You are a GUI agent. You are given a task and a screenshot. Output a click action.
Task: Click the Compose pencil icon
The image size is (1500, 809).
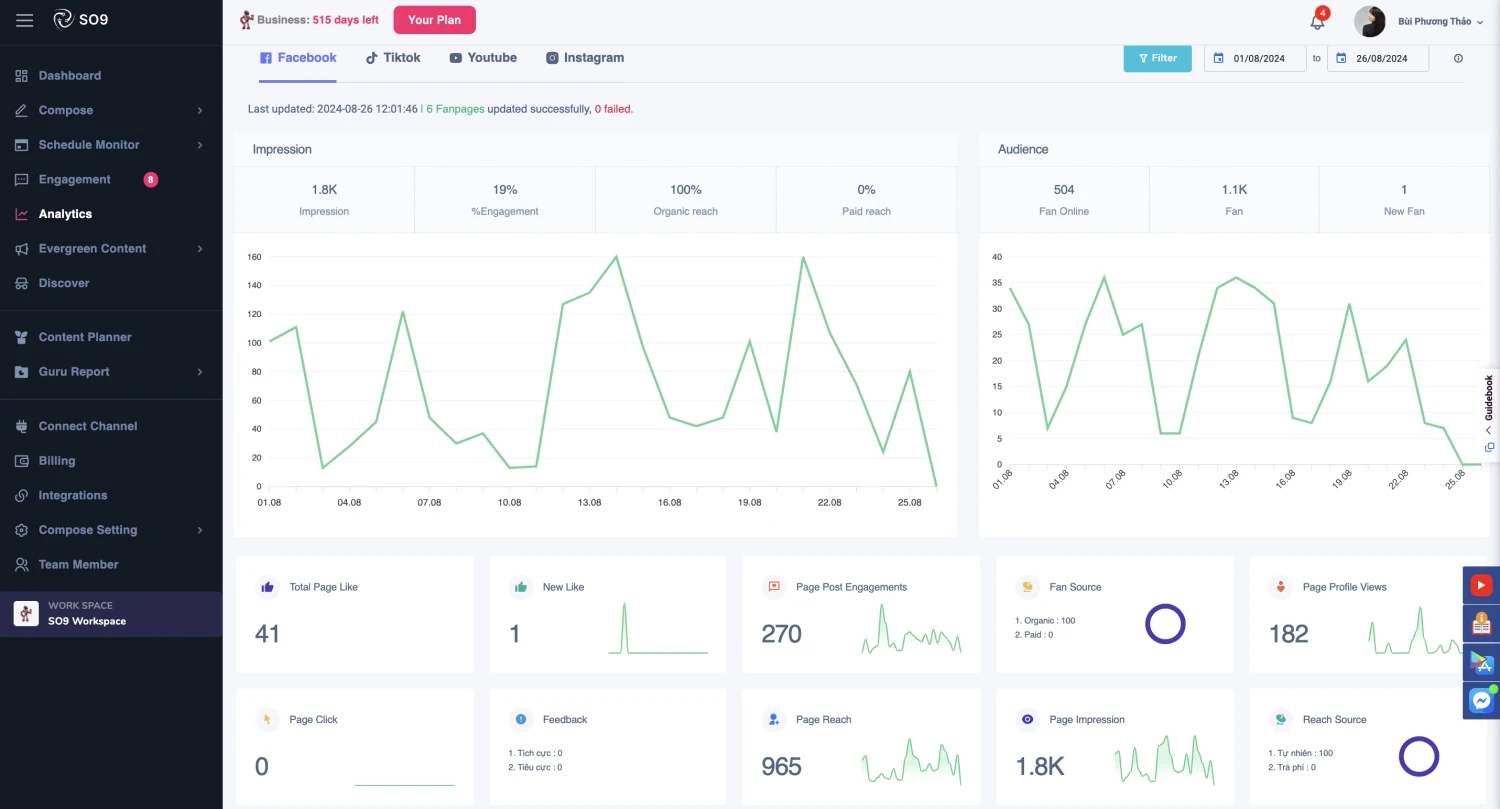(21, 110)
